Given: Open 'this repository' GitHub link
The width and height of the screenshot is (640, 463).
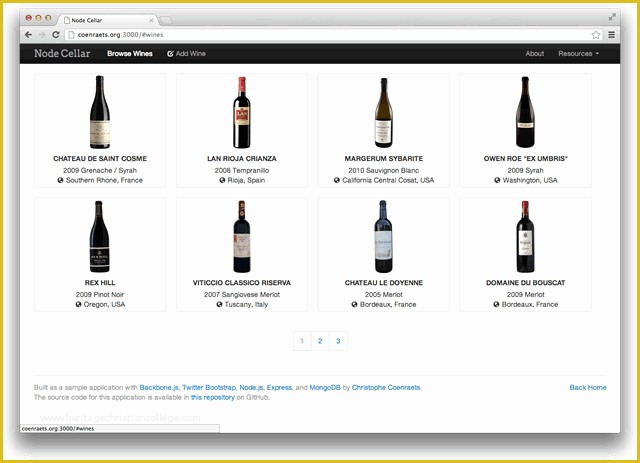Looking at the screenshot, I should pyautogui.click(x=213, y=397).
